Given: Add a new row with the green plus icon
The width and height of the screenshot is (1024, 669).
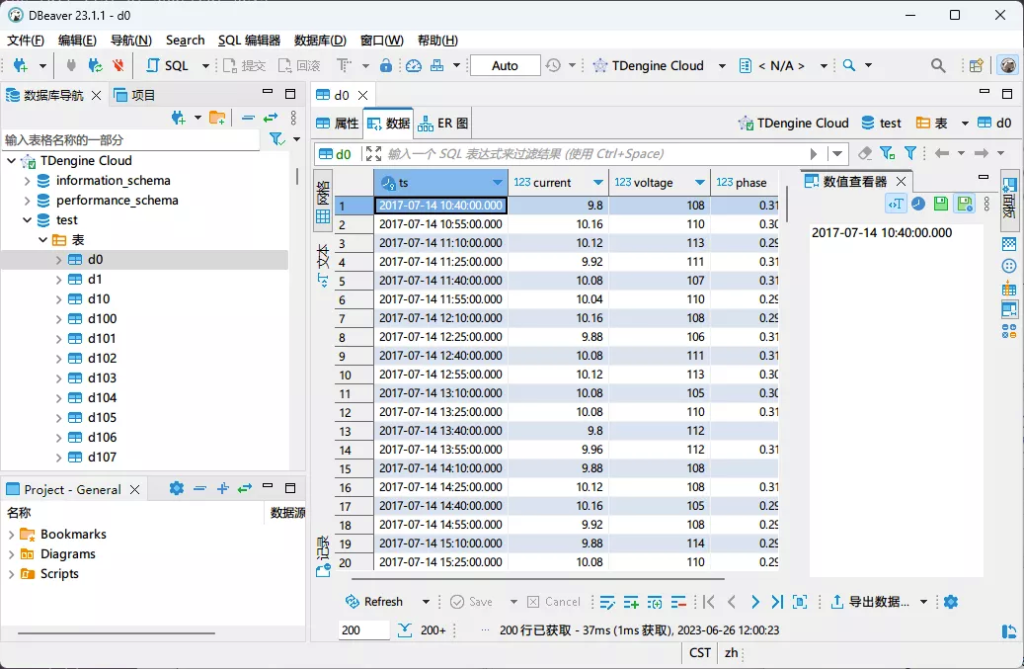Looking at the screenshot, I should coord(630,602).
